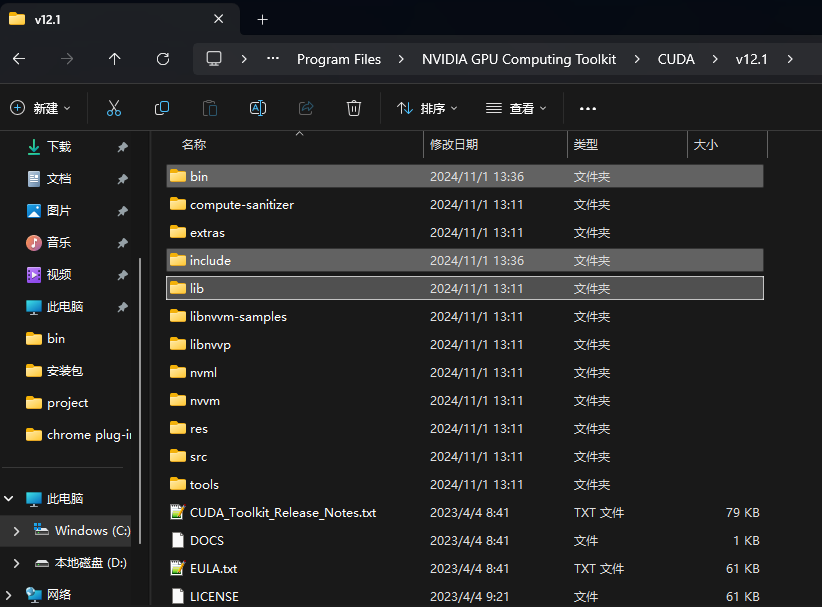
Task: Select the nvml folder
Action: [x=465, y=373]
